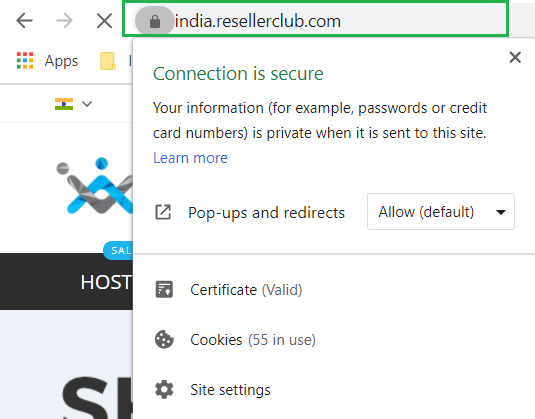Click the forward navigation arrow
The height and width of the screenshot is (419, 535).
pyautogui.click(x=64, y=21)
